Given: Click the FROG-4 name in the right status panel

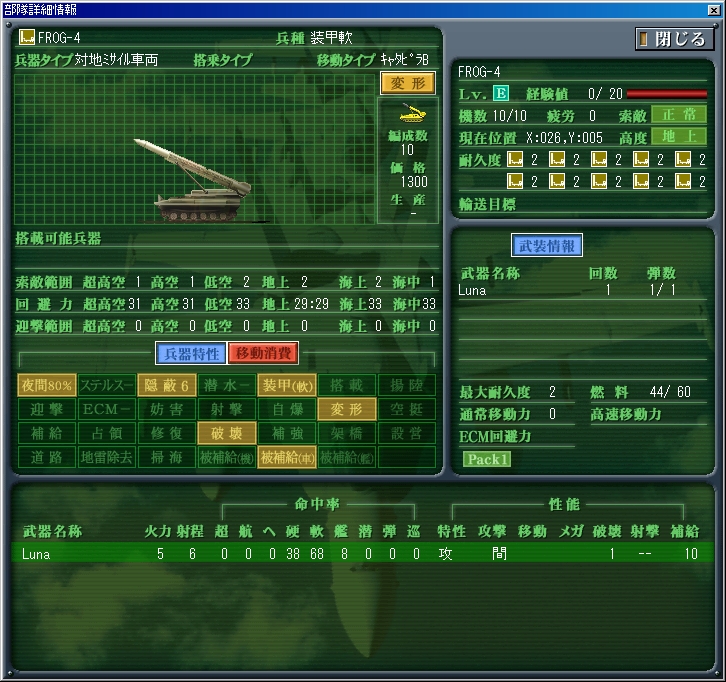Looking at the screenshot, I should pos(479,72).
